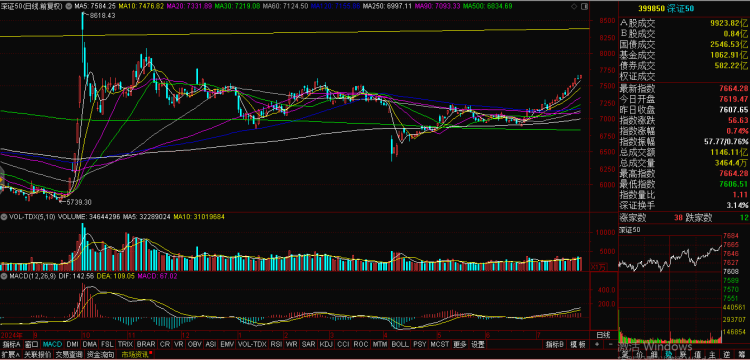The image size is (750, 360).
Task: Expand the 指标A indicator menu
Action: (12, 344)
